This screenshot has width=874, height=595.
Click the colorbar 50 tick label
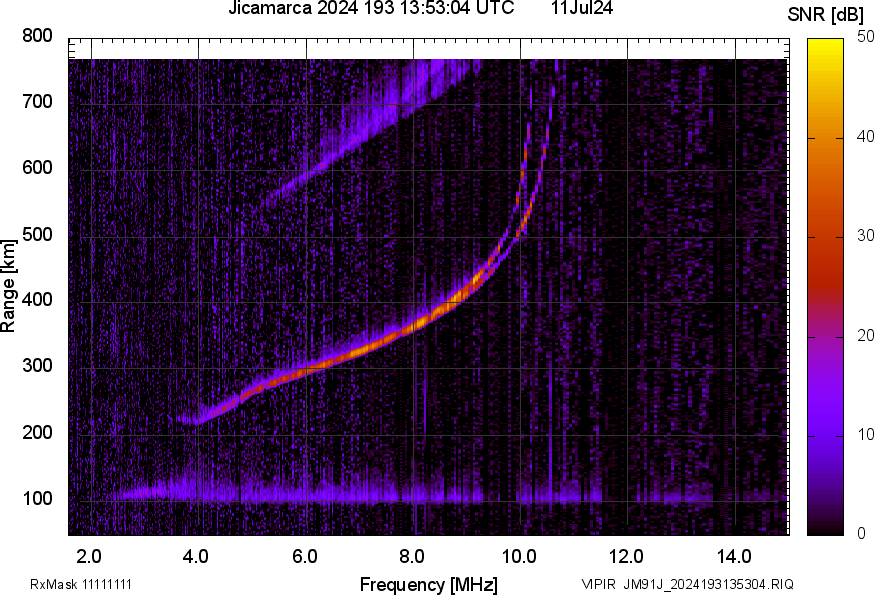point(865,36)
